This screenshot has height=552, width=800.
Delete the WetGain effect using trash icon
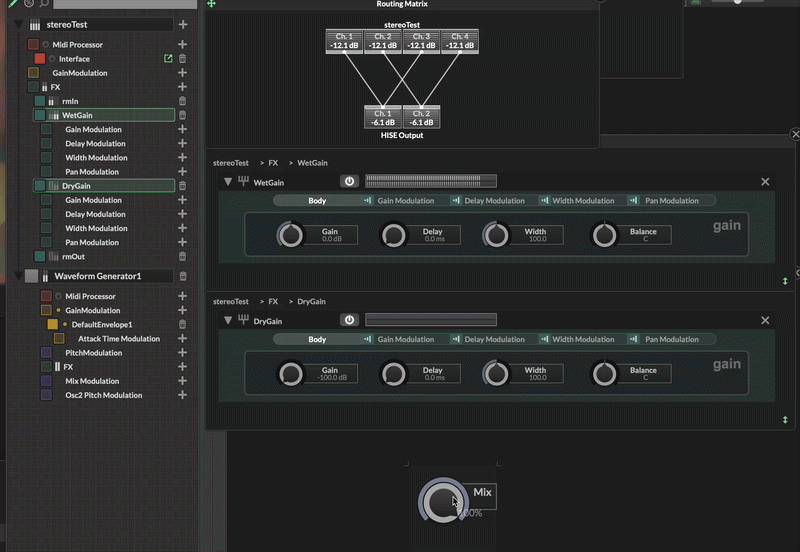point(182,115)
